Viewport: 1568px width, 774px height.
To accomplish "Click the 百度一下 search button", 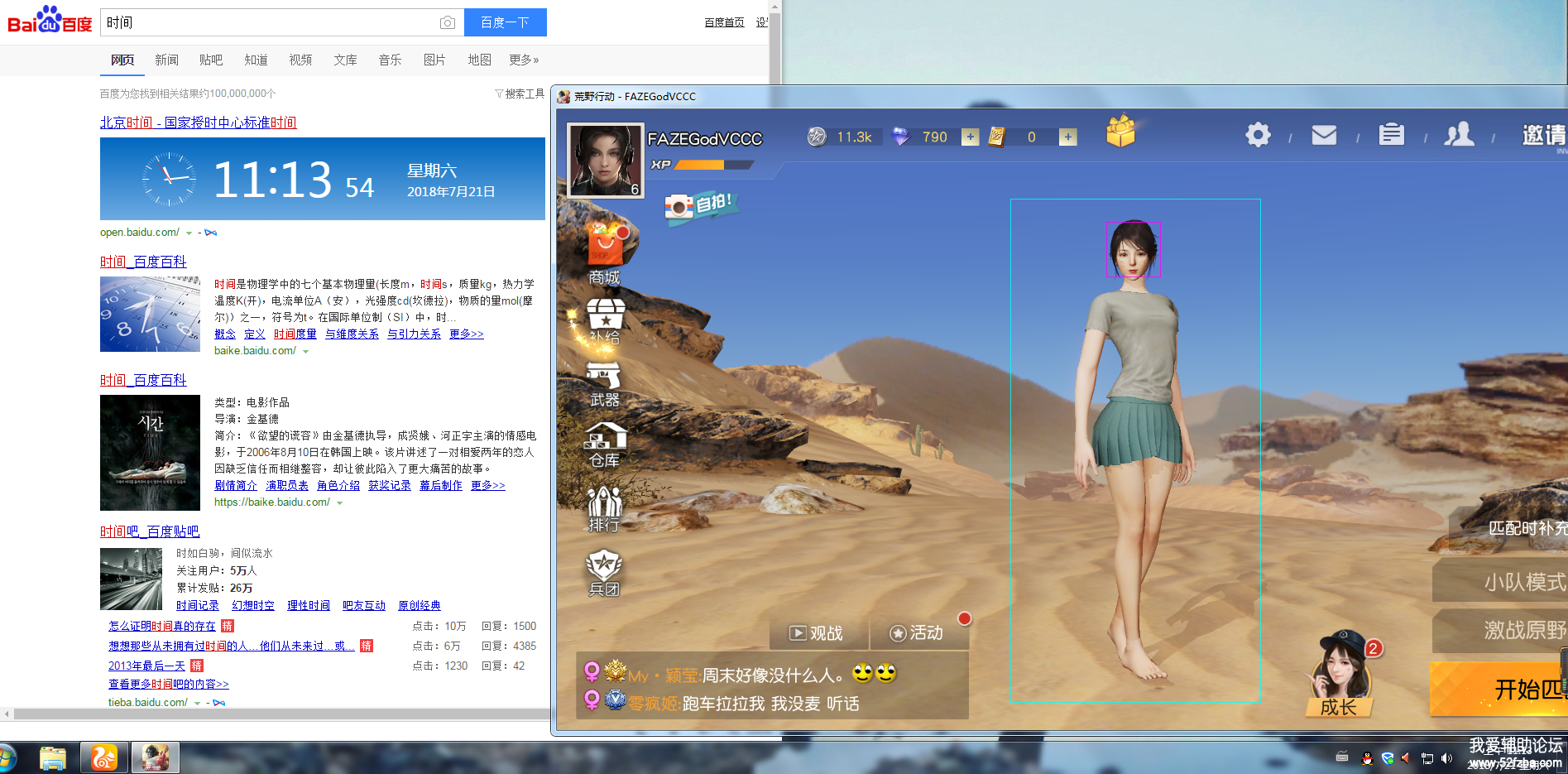I will point(505,22).
